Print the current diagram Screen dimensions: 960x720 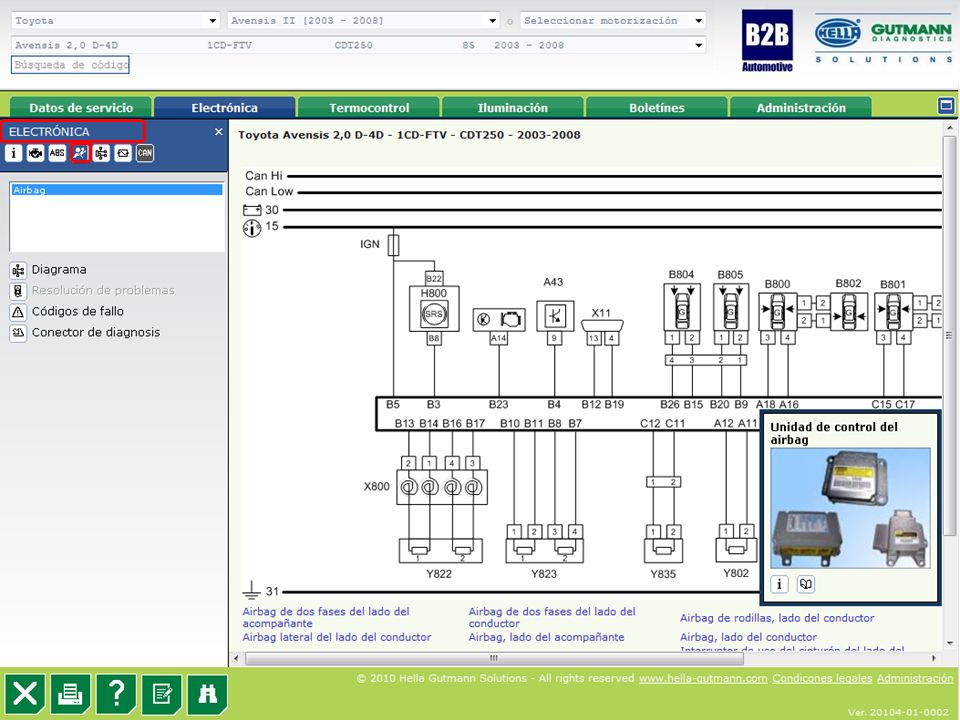70,694
